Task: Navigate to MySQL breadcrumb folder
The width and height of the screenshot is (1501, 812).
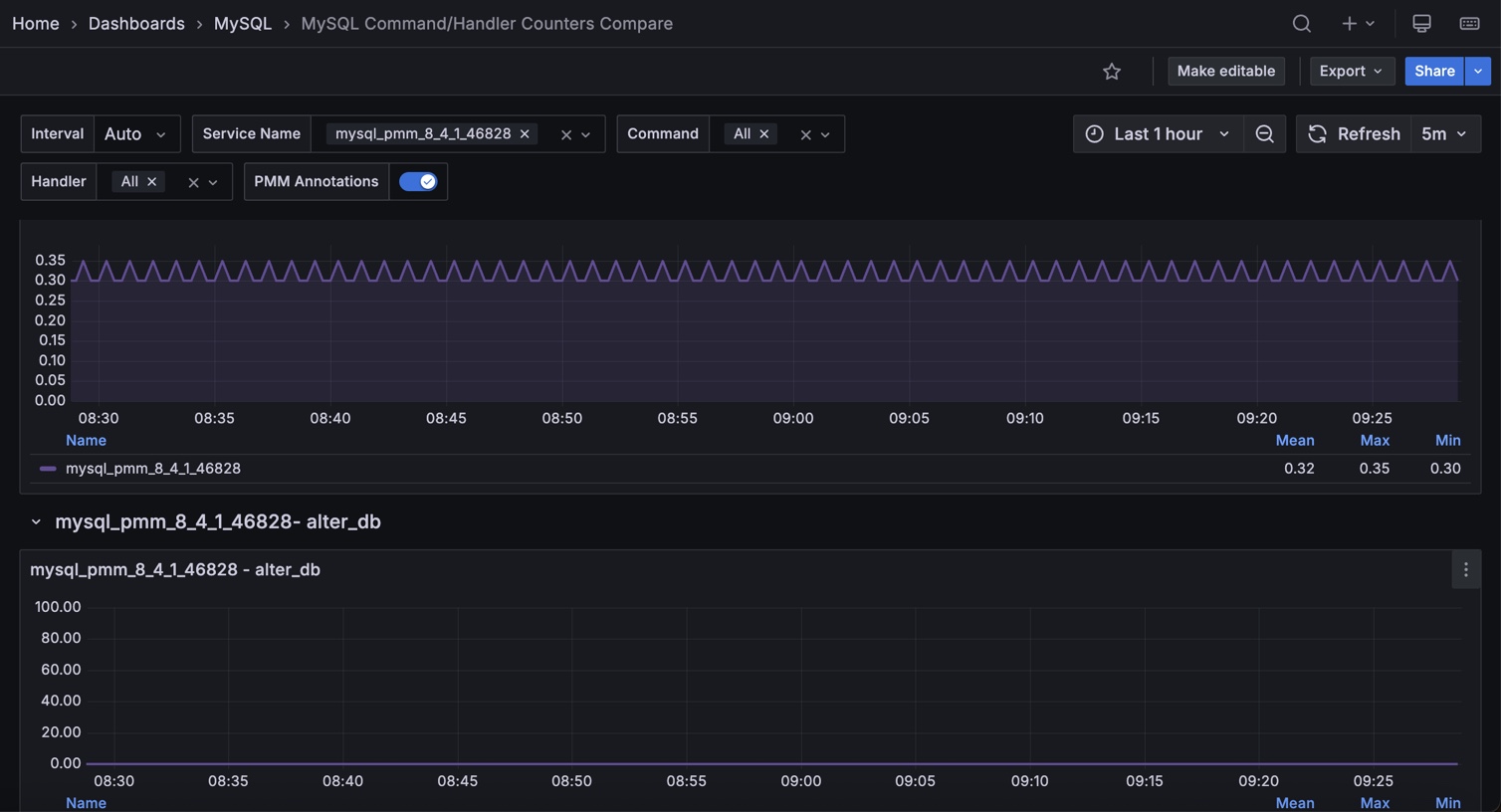Action: coord(242,23)
